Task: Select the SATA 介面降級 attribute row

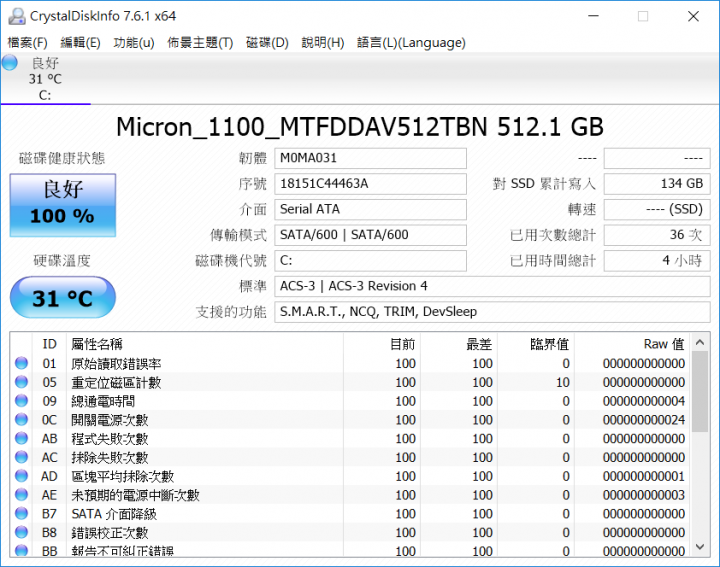Action: click(349, 514)
